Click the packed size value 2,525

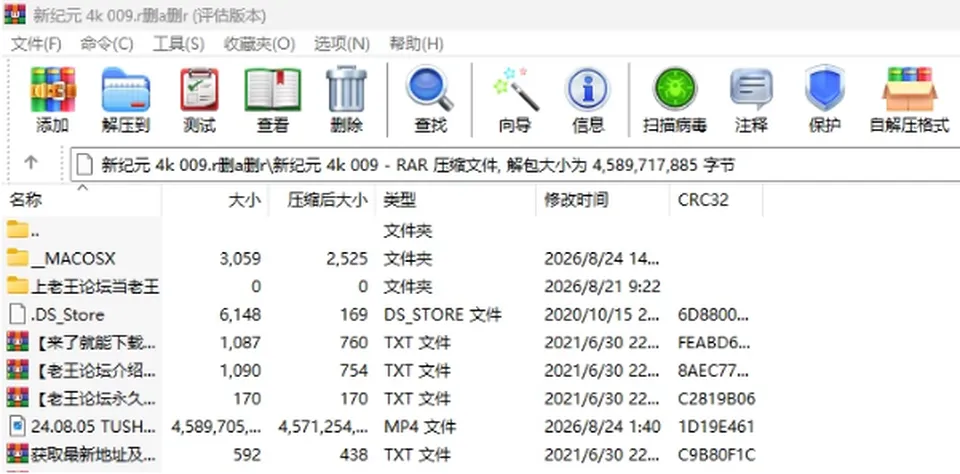pos(347,258)
